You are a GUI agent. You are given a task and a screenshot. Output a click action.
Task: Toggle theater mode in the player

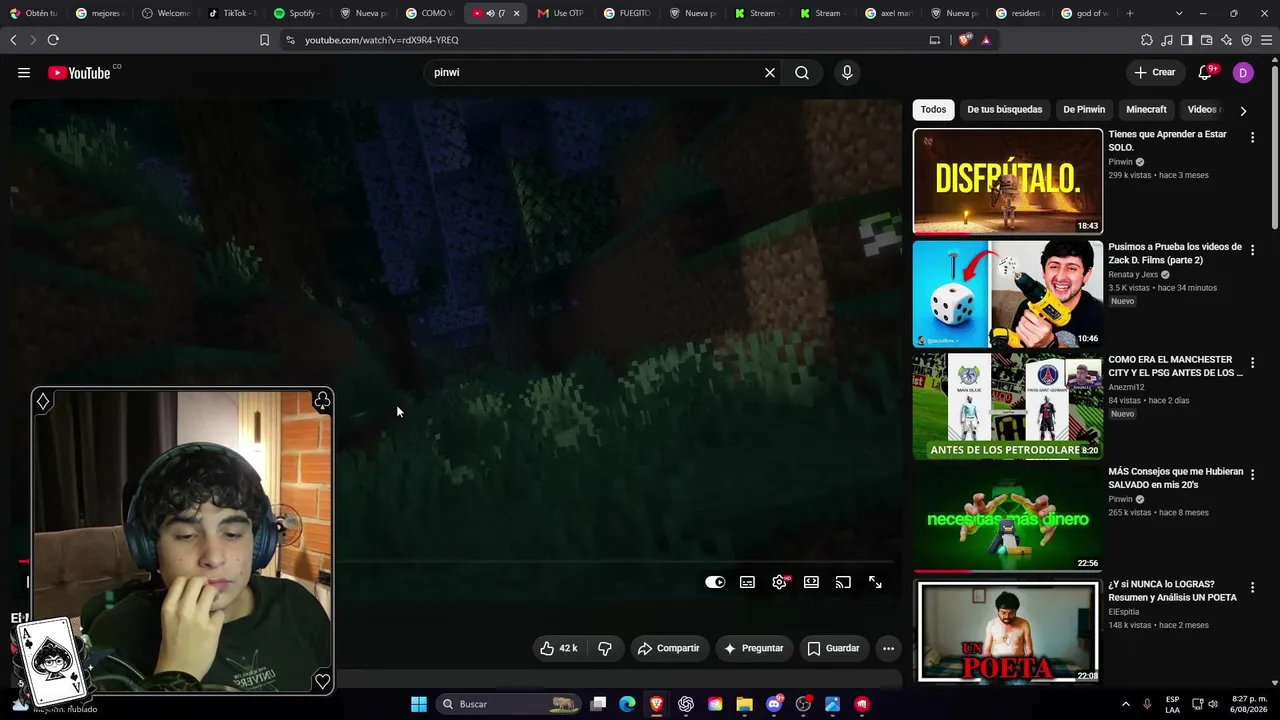pos(811,582)
